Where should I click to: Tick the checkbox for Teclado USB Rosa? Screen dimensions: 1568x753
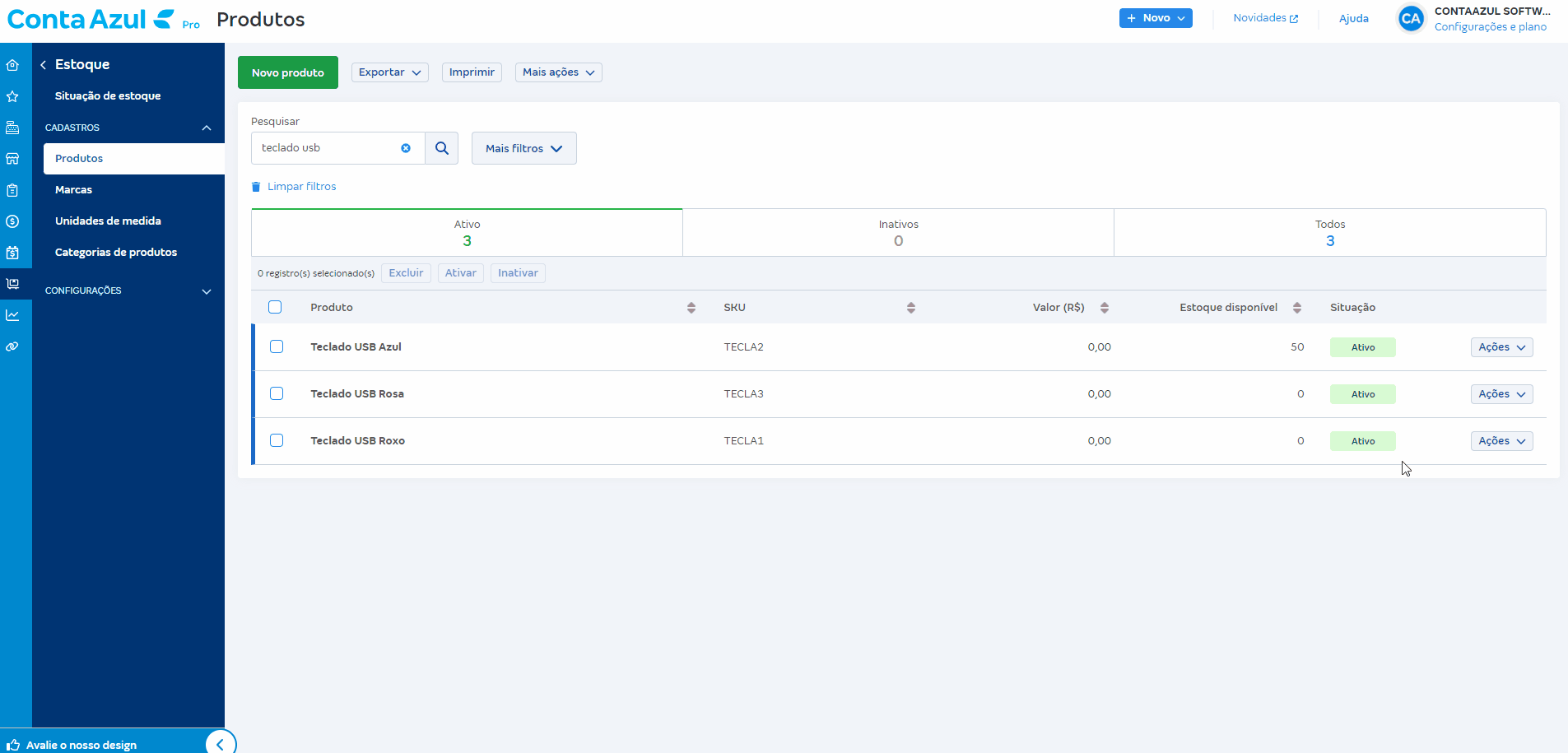point(277,393)
